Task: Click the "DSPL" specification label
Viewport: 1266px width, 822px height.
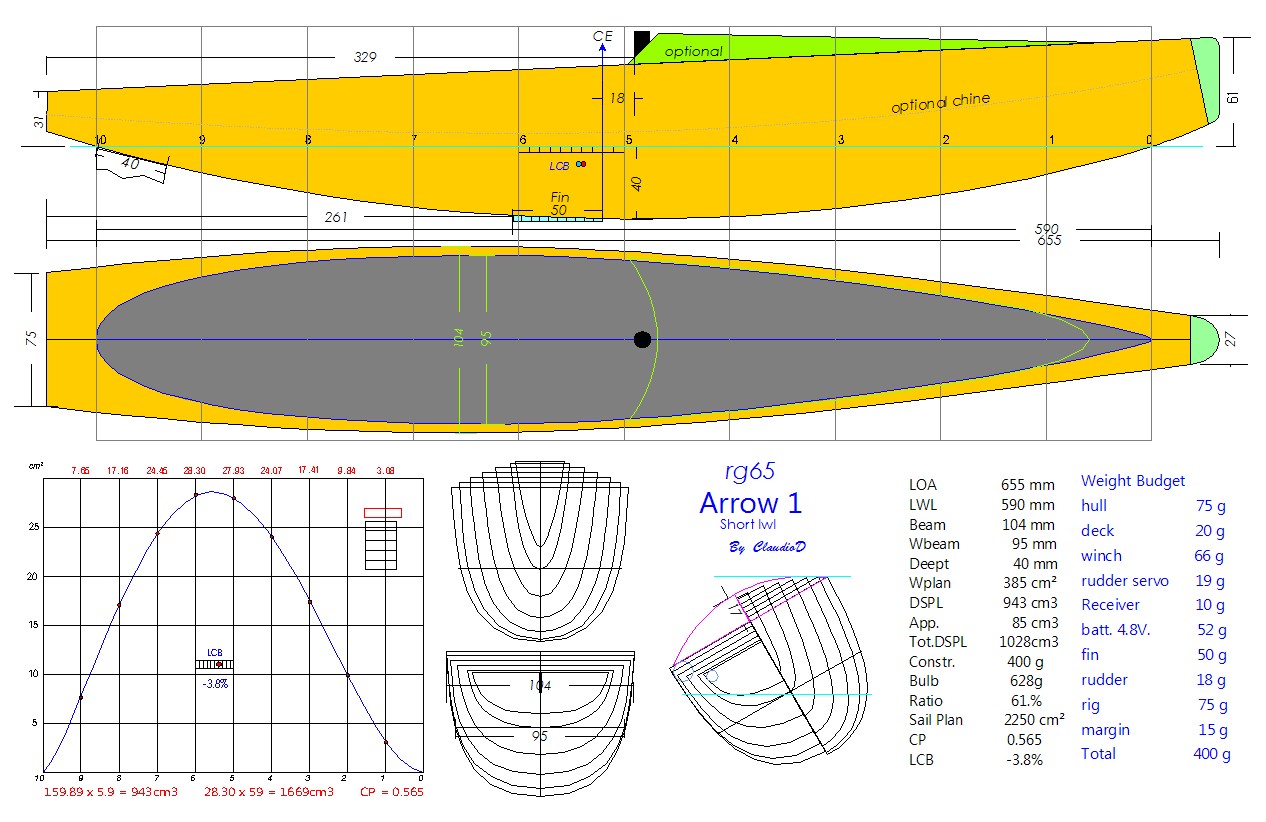Action: coord(926,603)
